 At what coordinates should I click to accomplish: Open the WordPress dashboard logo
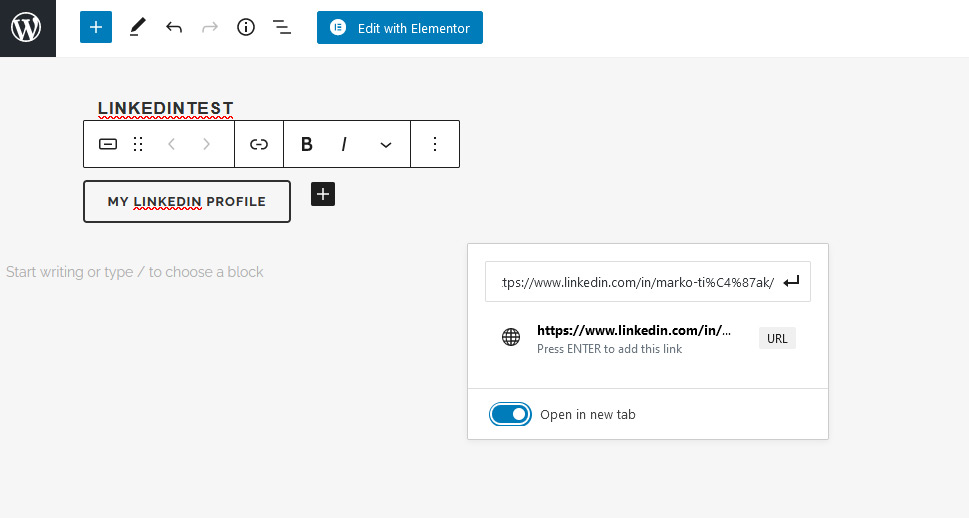pos(27,28)
